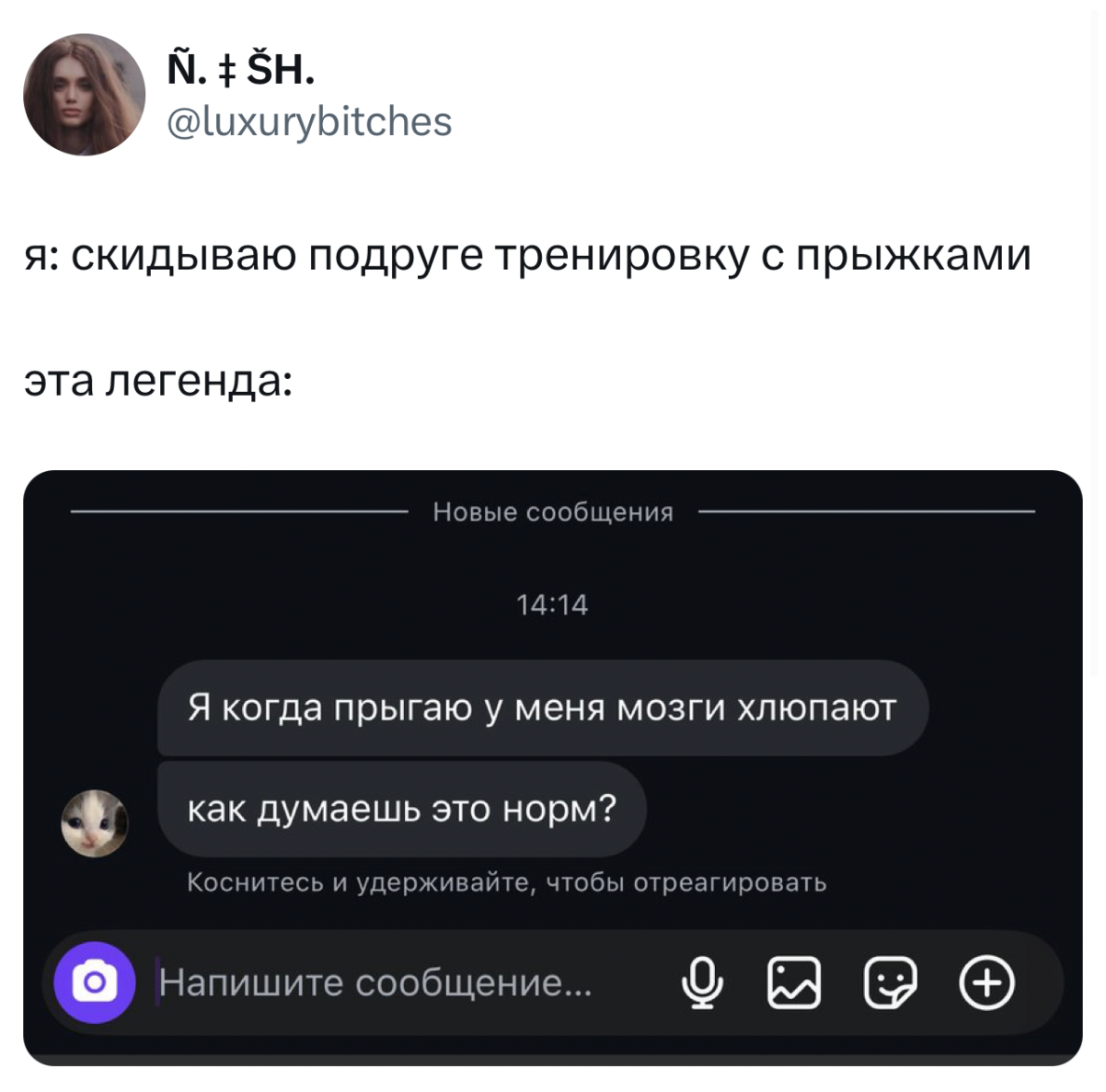Click the hint 'Коснитесь и удерживайте, чтобы отреагировать'
This screenshot has height=1092, width=1106.
point(507,883)
